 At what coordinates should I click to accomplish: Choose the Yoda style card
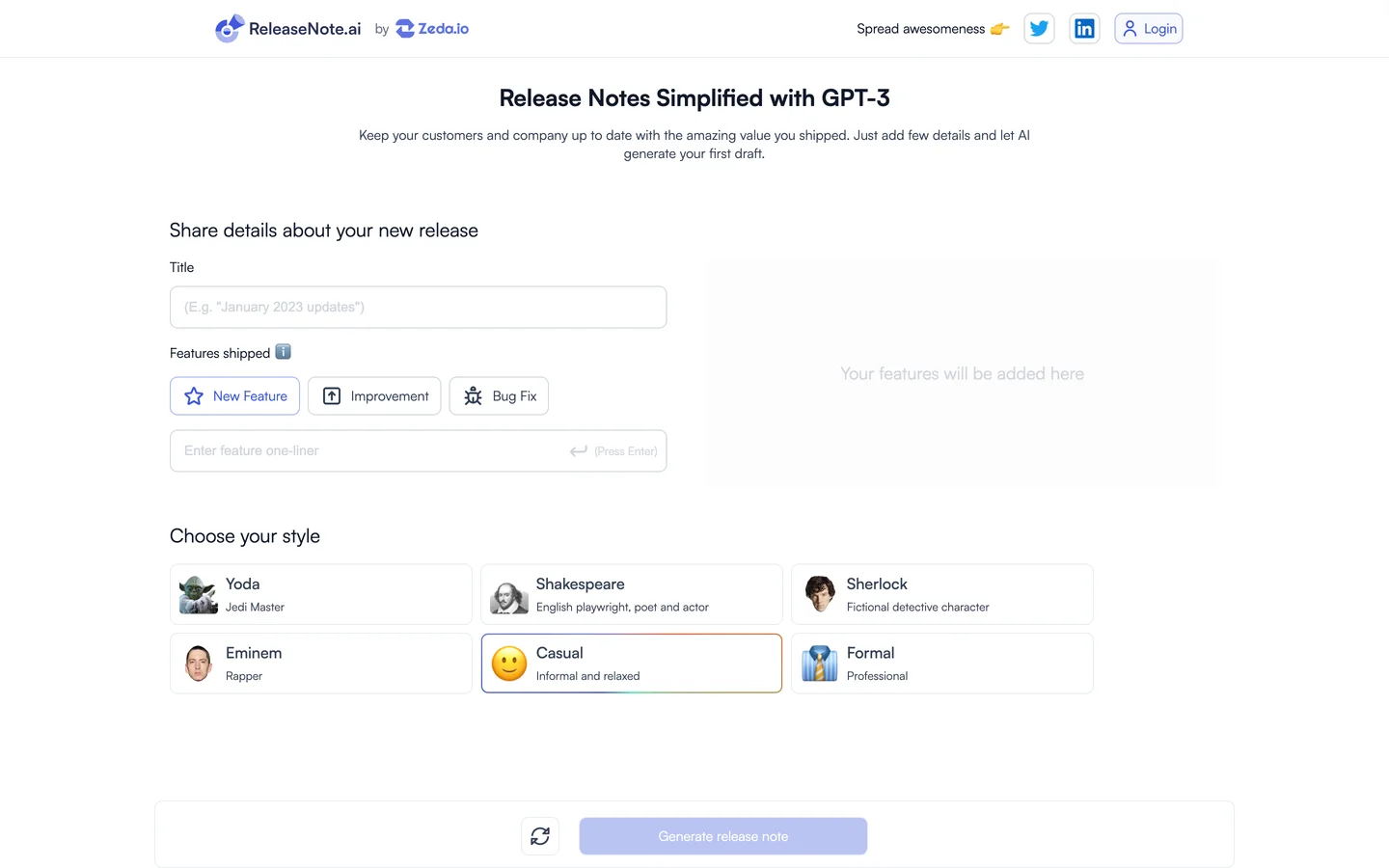(x=320, y=594)
